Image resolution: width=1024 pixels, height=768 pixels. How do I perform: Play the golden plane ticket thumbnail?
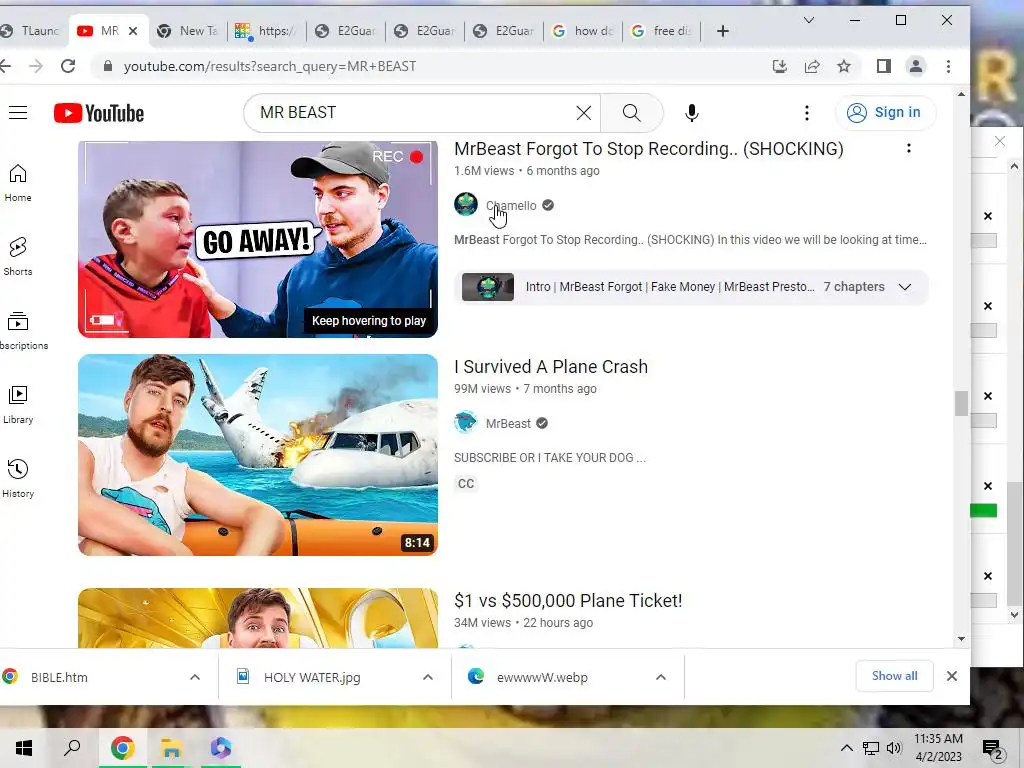point(257,618)
